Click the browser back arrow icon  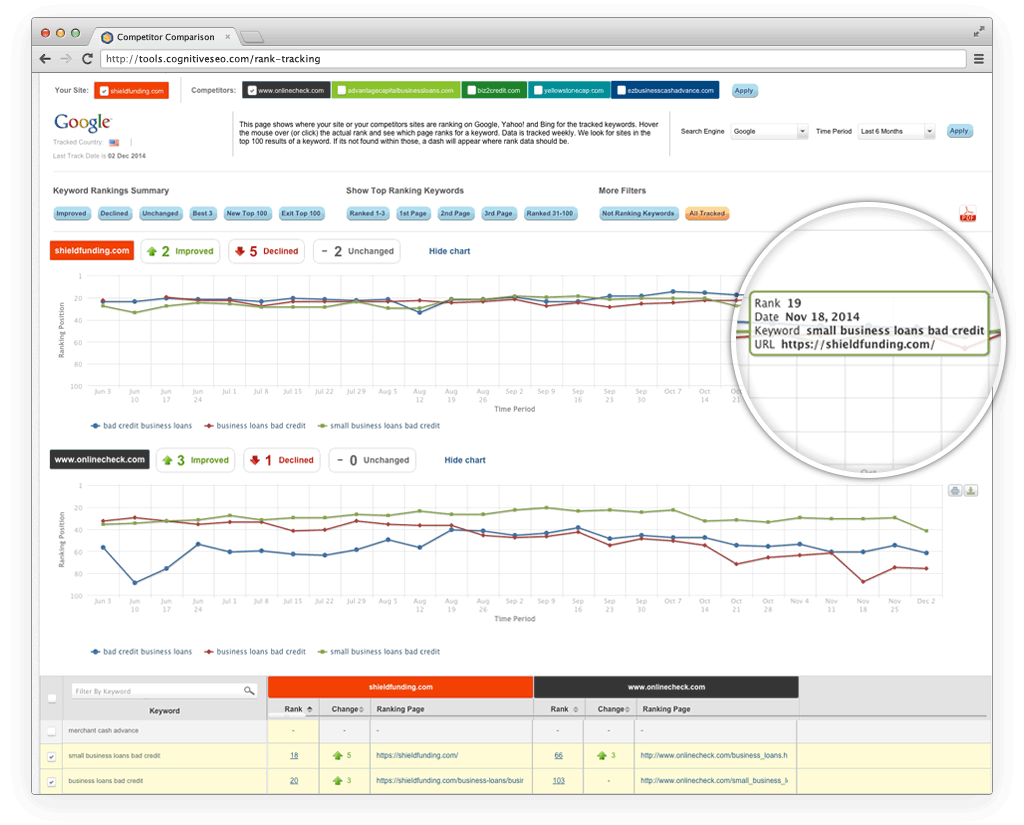44,59
